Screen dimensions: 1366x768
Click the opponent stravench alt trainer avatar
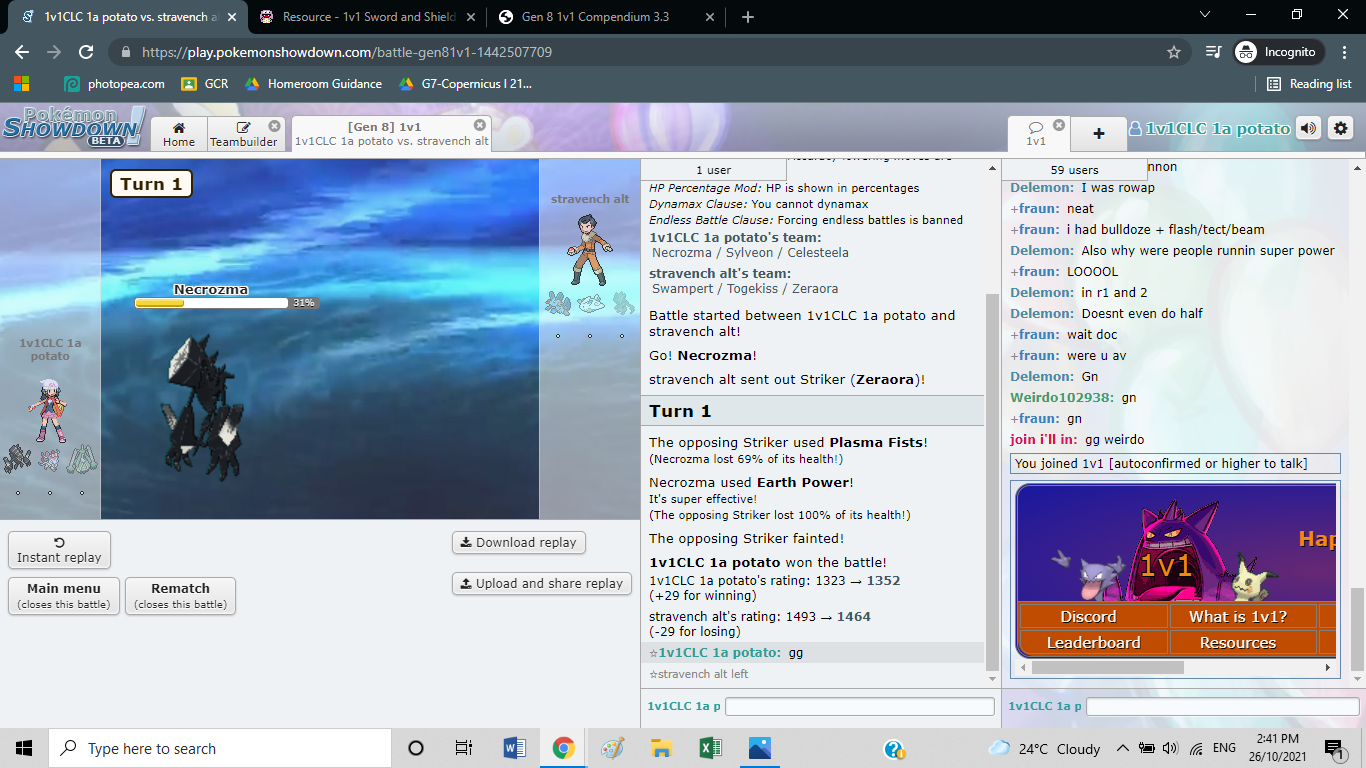click(588, 250)
